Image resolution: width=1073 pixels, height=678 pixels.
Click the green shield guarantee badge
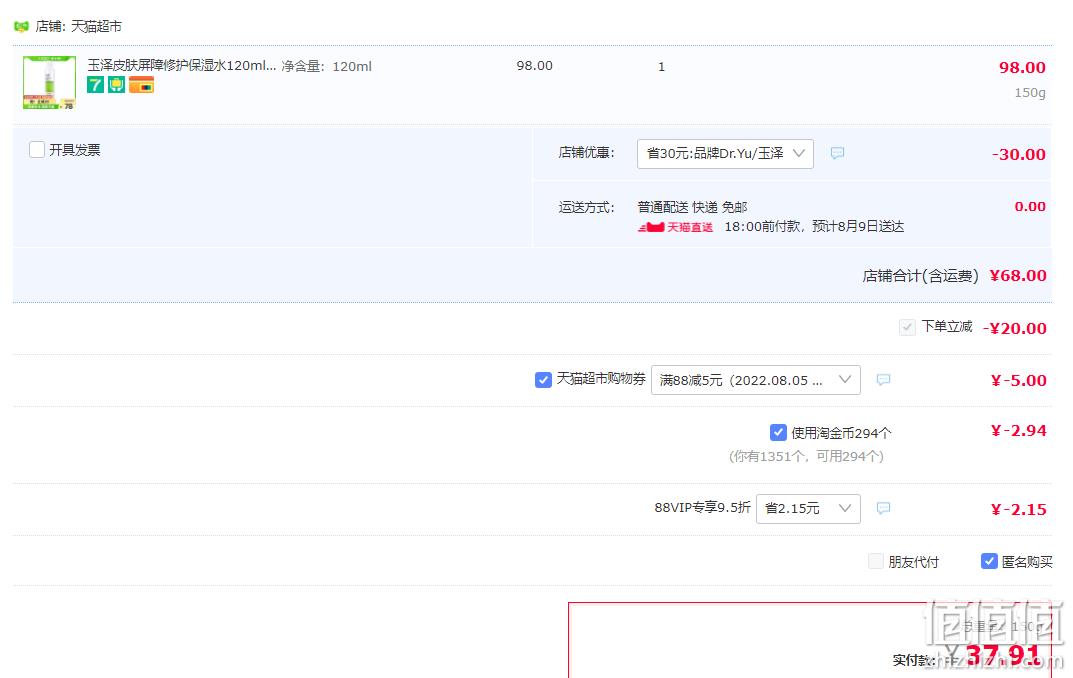pyautogui.click(x=117, y=85)
